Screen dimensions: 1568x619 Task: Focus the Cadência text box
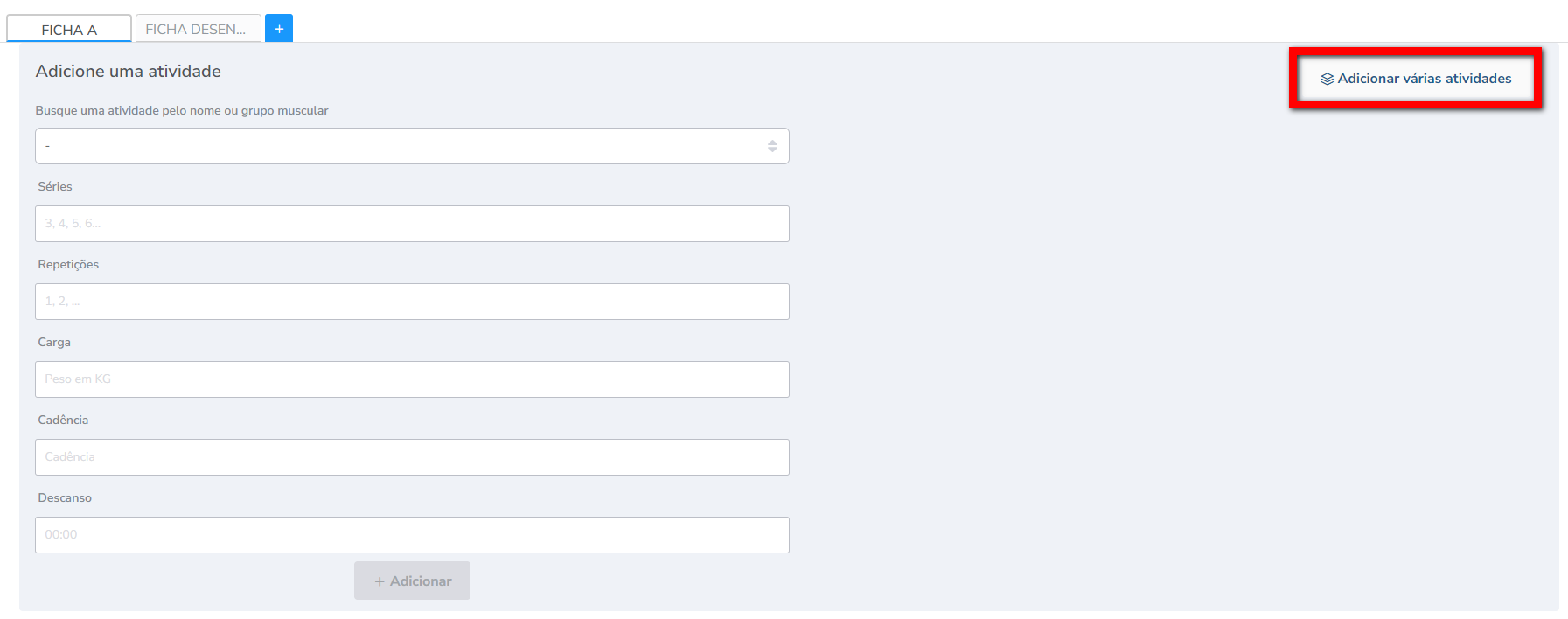(412, 457)
